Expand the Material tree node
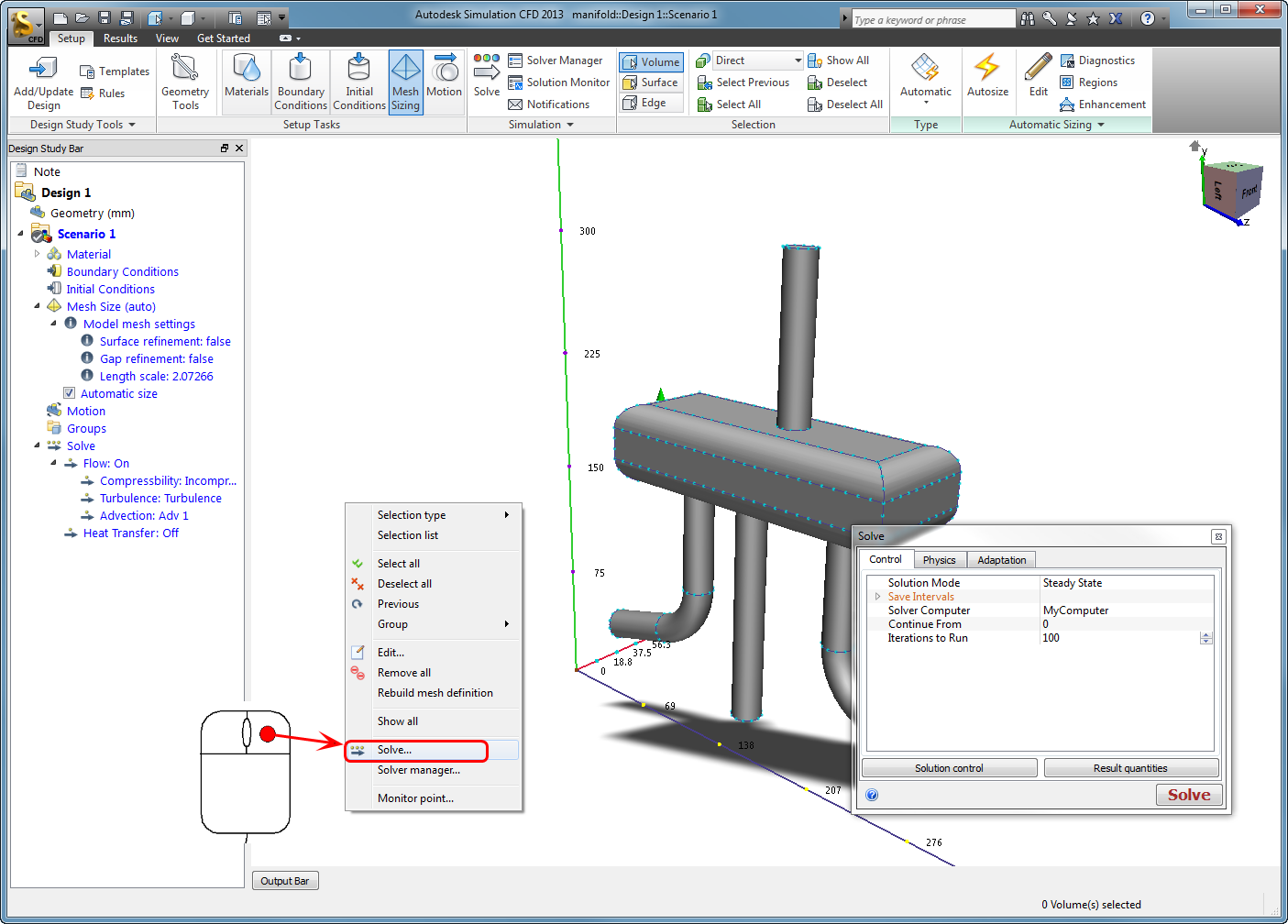Screen dimensions: 1288x924 pyautogui.click(x=38, y=254)
